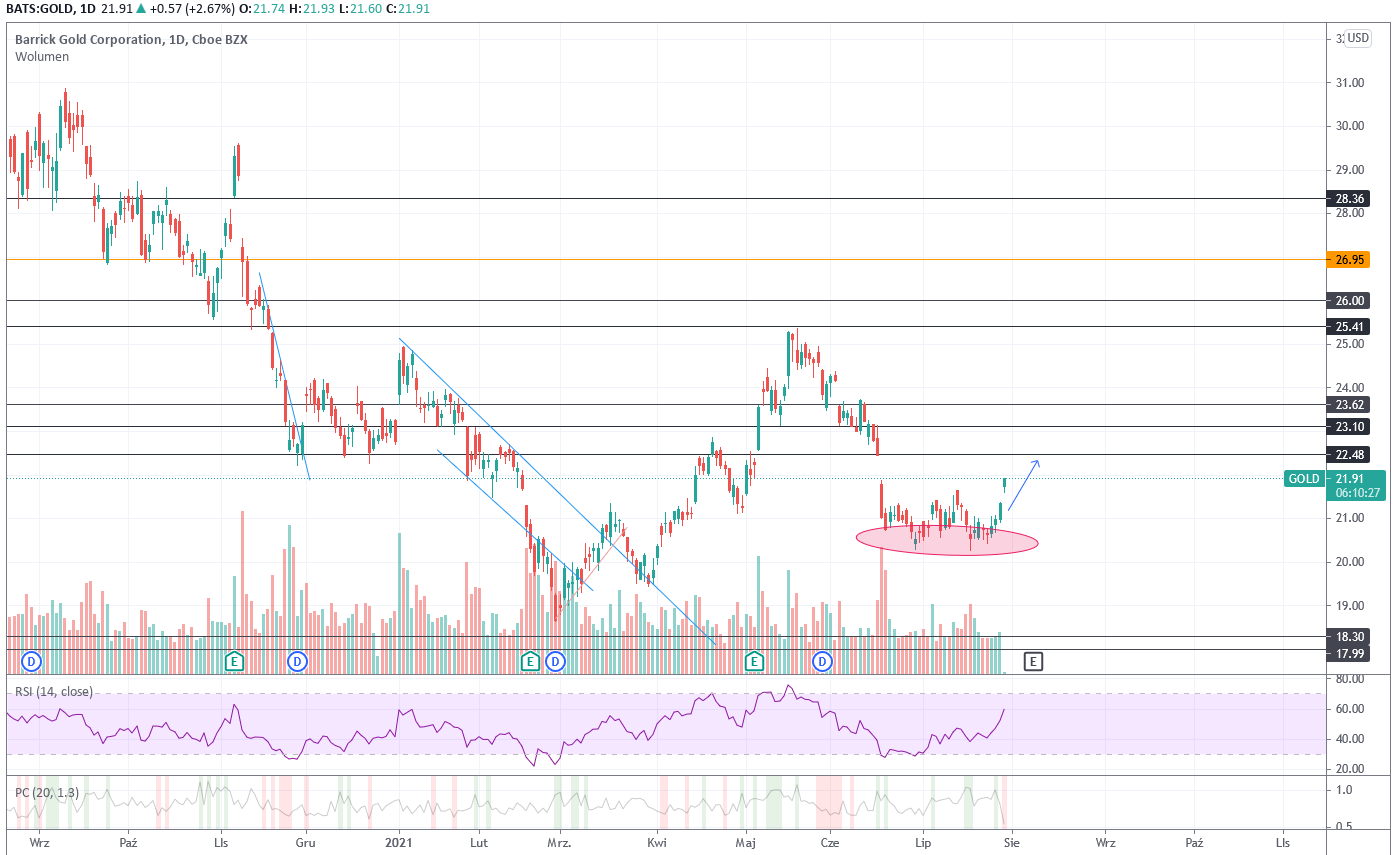Click the dividend marker near Cze
Image resolution: width=1396 pixels, height=855 pixels.
point(822,661)
